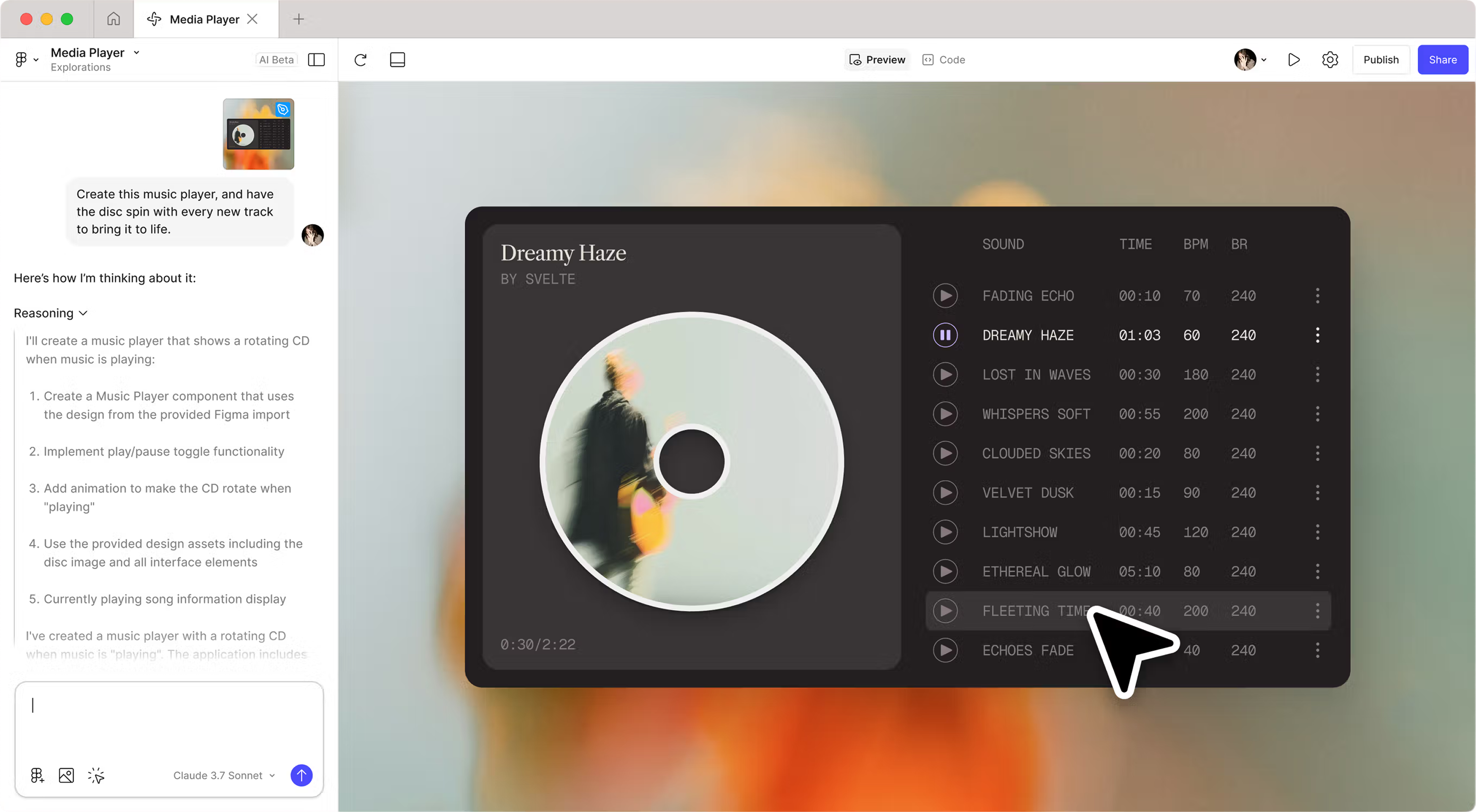Click the Figma import icon in chat box

pos(37,775)
